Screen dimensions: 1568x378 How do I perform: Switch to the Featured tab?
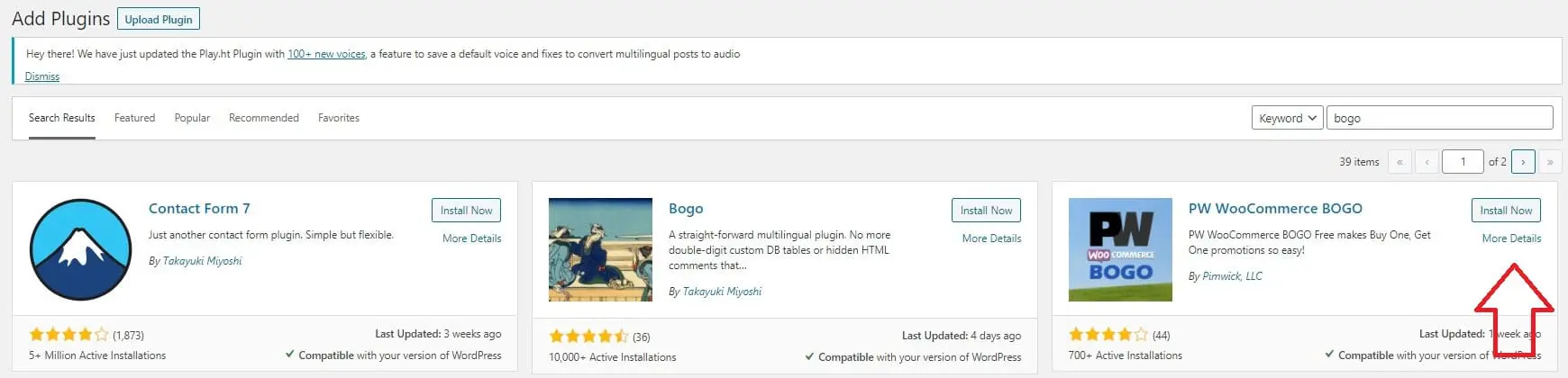(134, 118)
